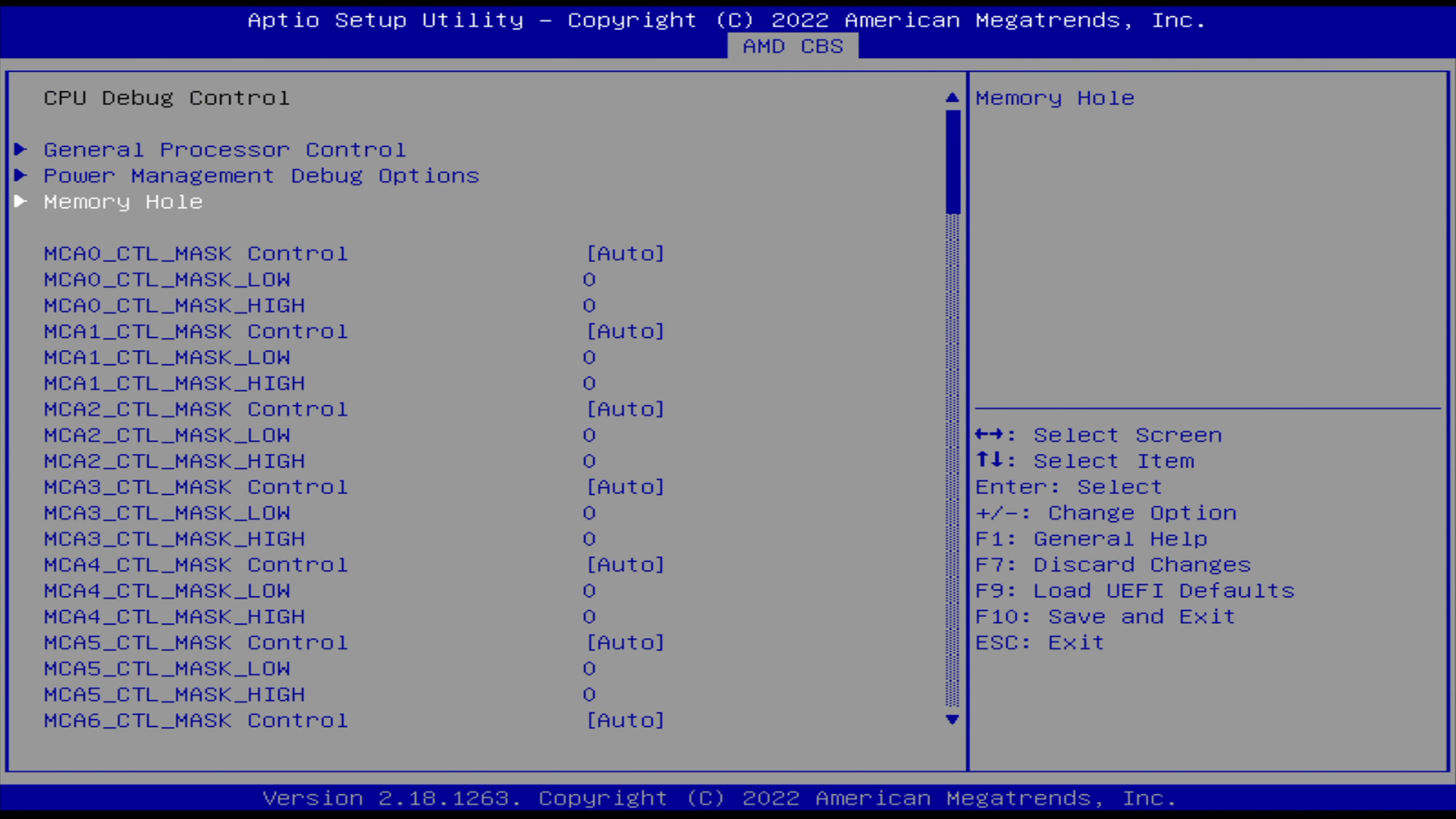Click the MCA1_CTL_MASK Control label
Viewport: 1456px width, 819px height.
[x=196, y=332]
